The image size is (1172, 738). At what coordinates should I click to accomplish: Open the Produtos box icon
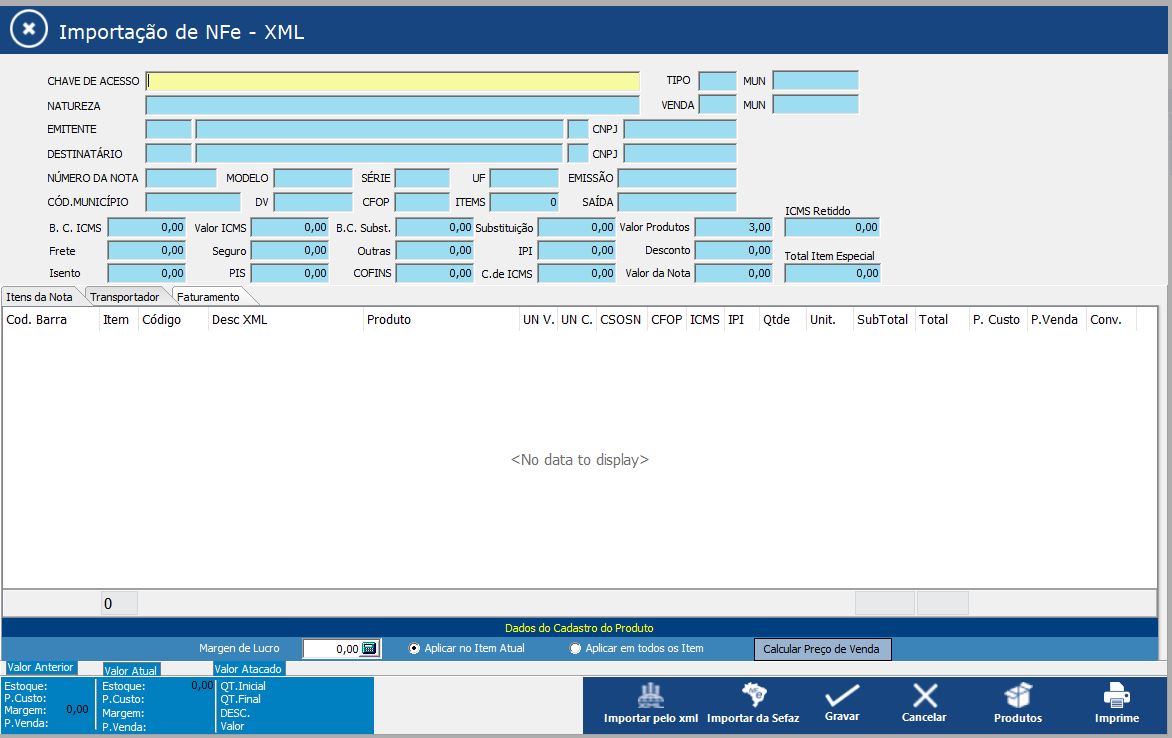coord(1017,696)
